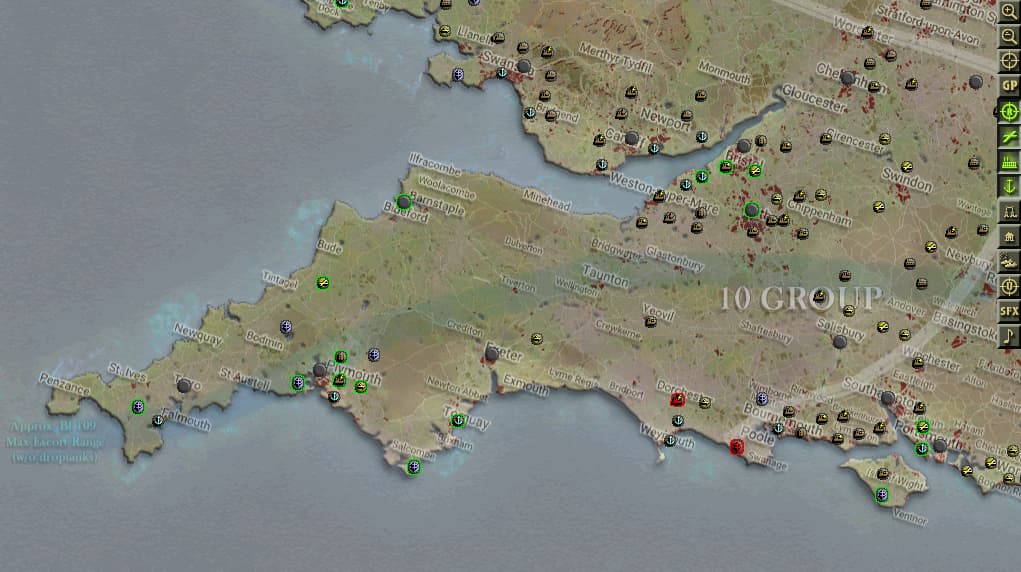Zoom out the map with the minus magnifier
This screenshot has height=572, width=1021.
(1009, 36)
